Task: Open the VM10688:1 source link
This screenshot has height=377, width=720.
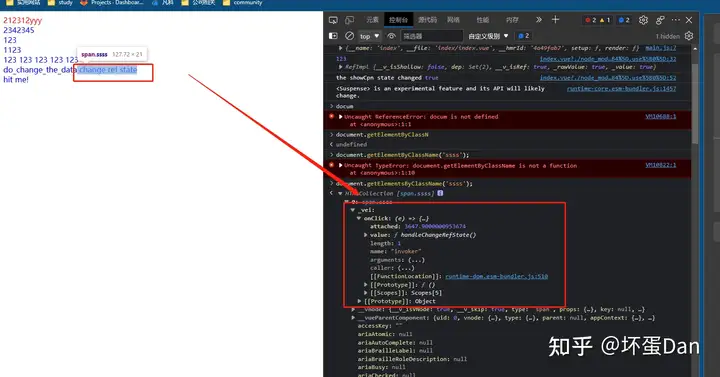Action: (x=660, y=117)
